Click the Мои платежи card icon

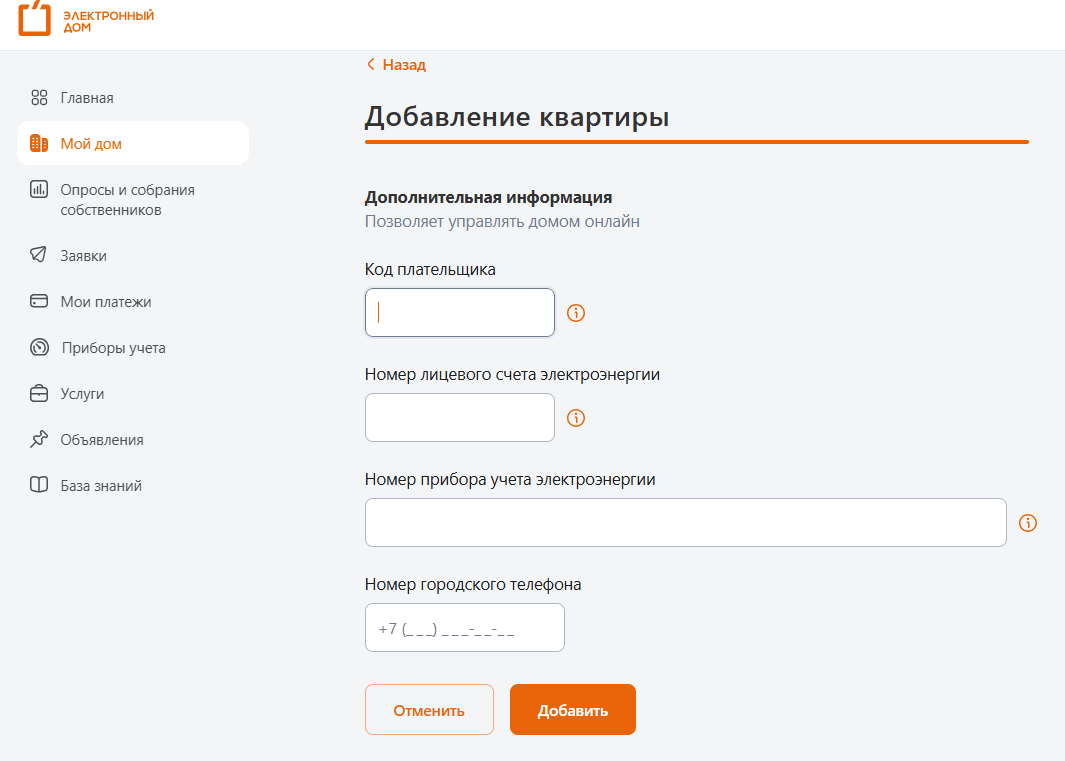pos(39,302)
